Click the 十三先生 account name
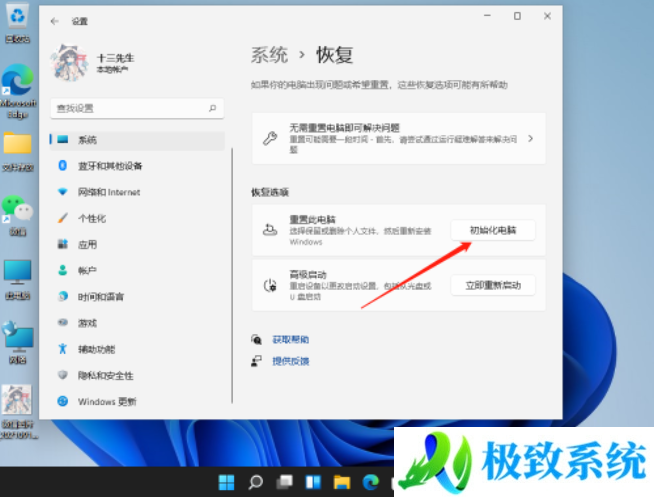This screenshot has height=497, width=654. coord(116,58)
